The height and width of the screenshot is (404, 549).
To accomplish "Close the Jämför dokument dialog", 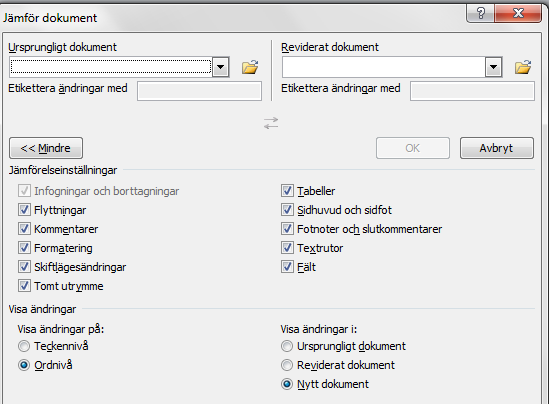I will click(518, 13).
